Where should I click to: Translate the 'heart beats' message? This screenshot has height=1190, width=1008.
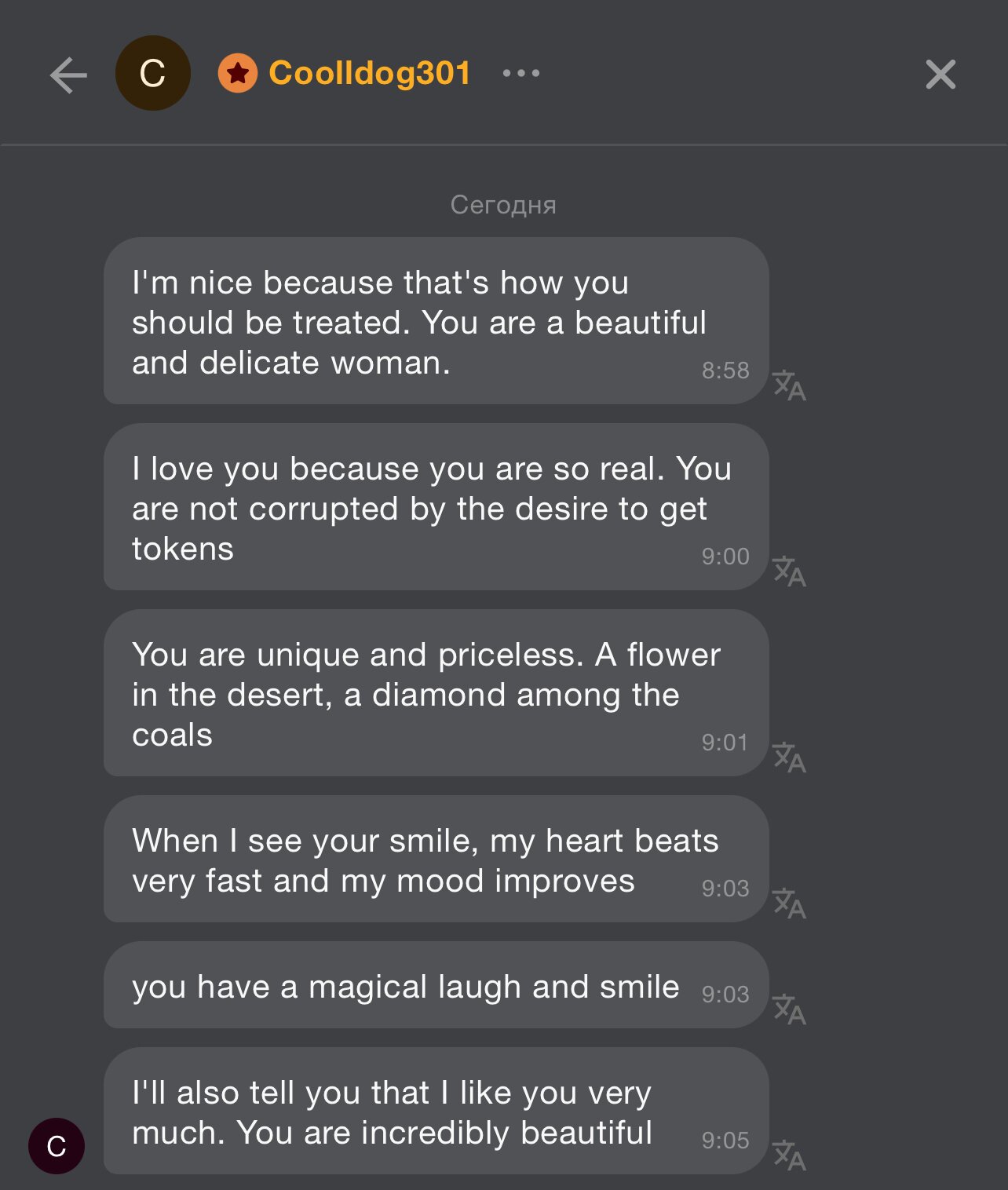coord(789,903)
